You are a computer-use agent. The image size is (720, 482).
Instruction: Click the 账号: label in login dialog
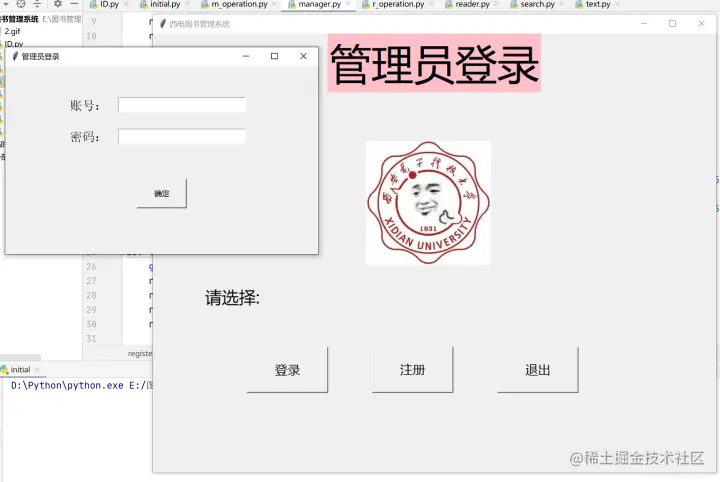(84, 106)
